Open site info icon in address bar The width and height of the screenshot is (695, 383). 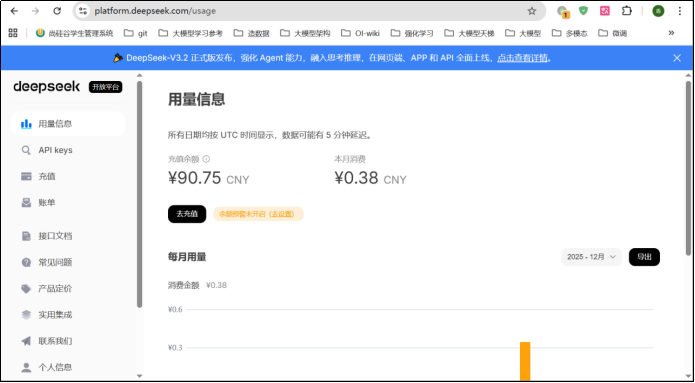[83, 11]
